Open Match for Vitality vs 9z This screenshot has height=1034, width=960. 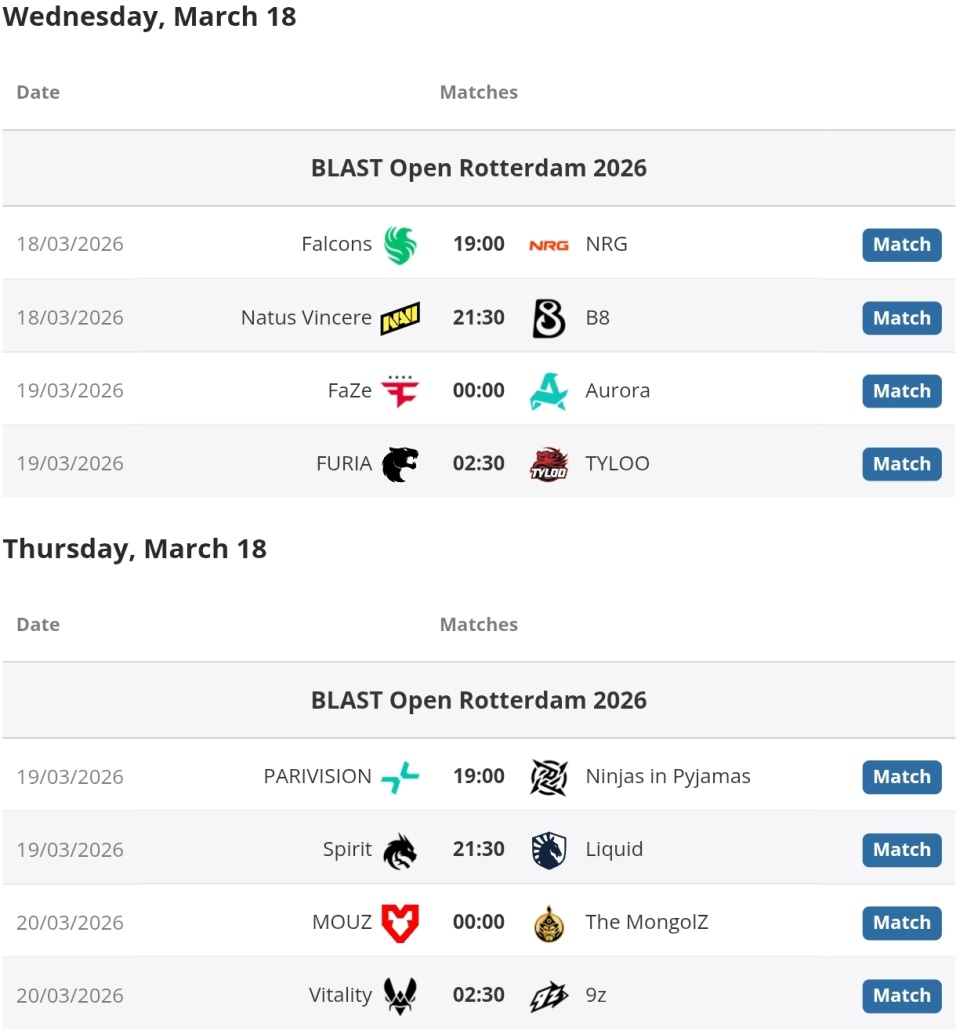coord(901,996)
